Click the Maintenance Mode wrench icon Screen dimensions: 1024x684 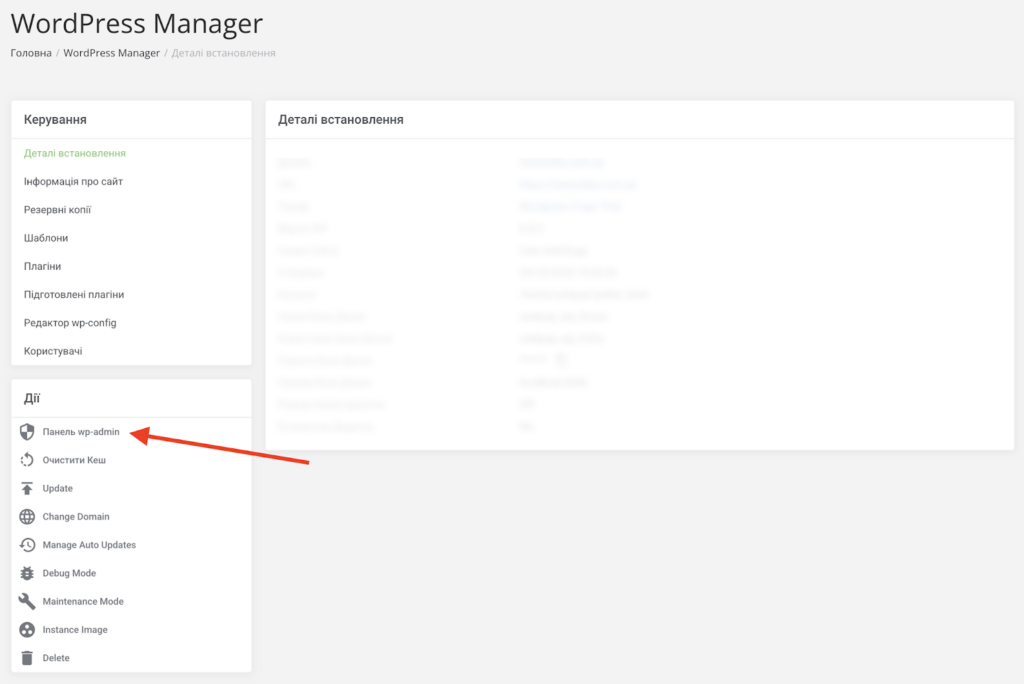click(27, 601)
